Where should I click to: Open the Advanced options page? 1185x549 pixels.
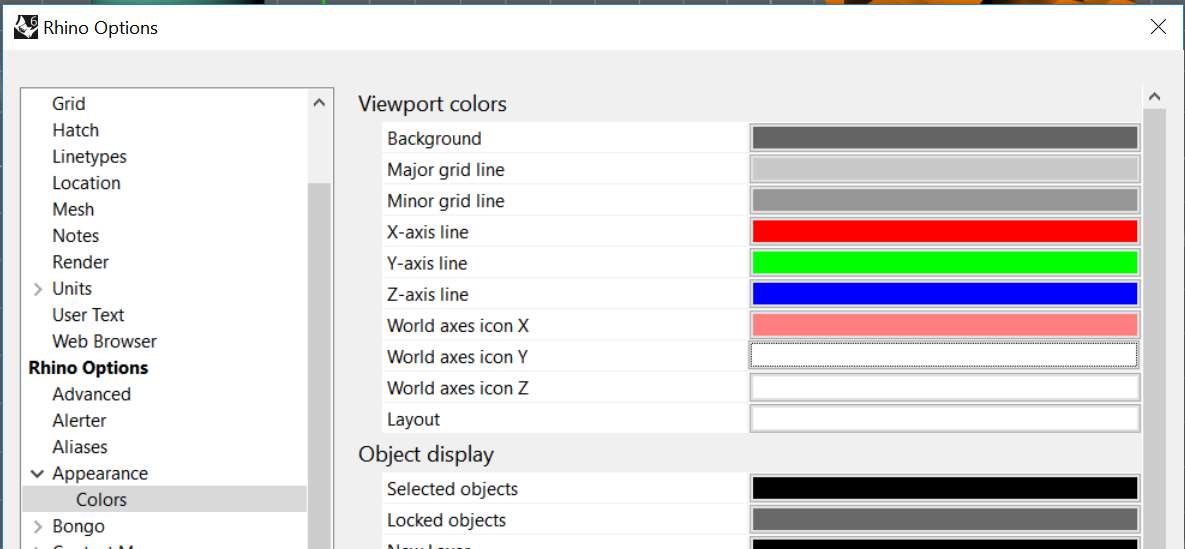click(x=91, y=394)
